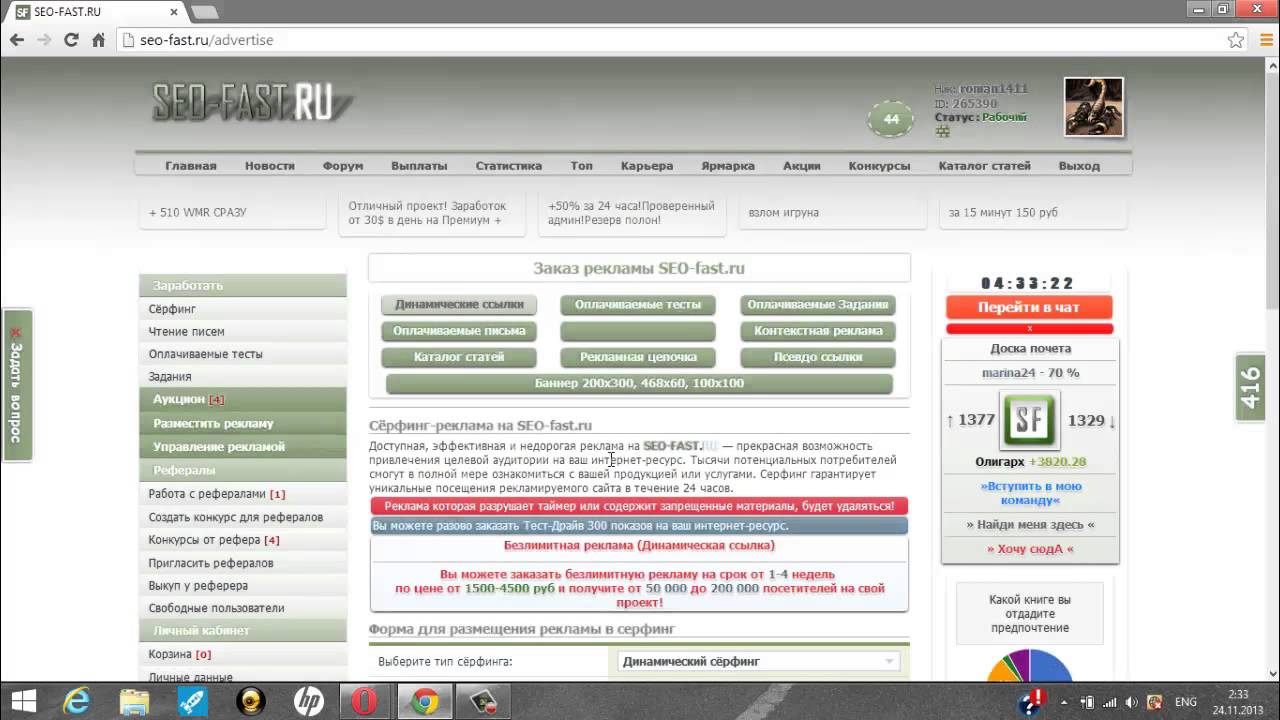Click the browser Back arrow
1280x720 pixels.
(17, 40)
